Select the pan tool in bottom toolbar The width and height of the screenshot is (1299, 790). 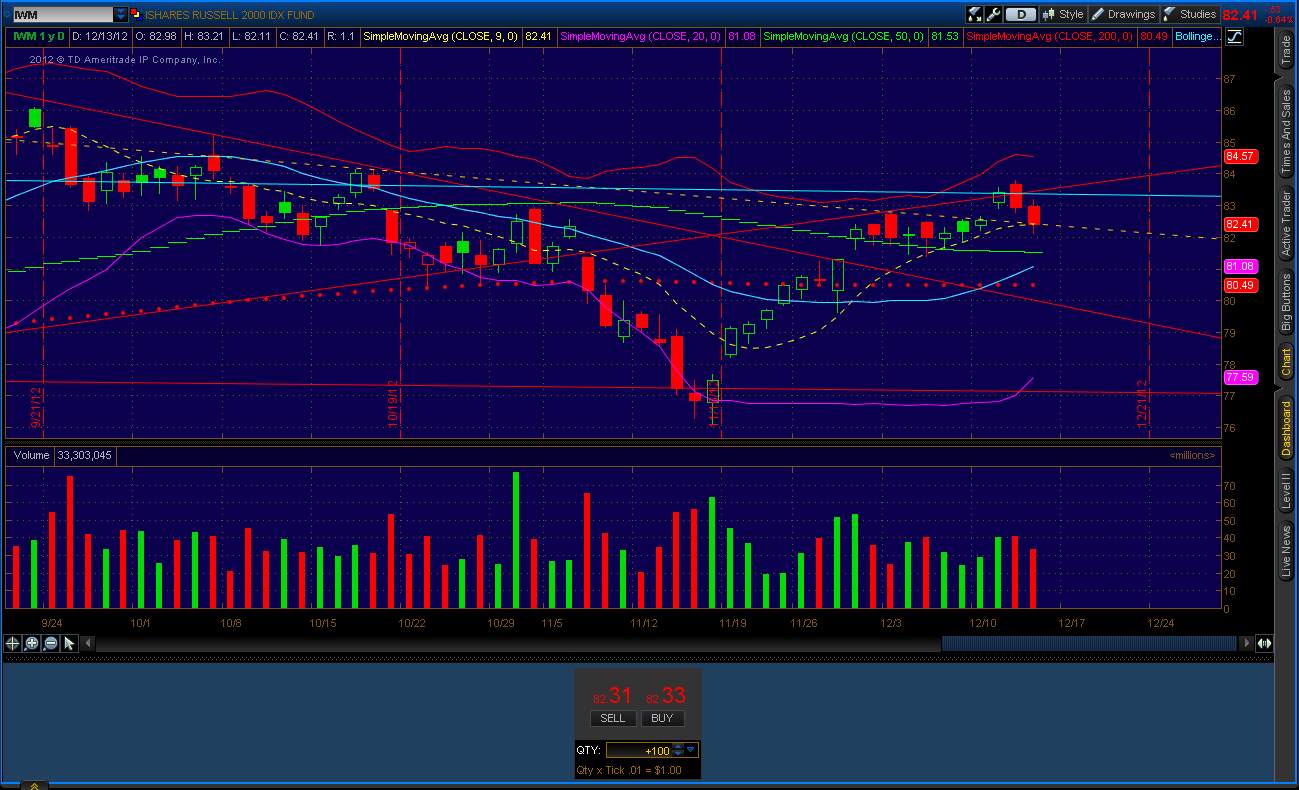12,643
